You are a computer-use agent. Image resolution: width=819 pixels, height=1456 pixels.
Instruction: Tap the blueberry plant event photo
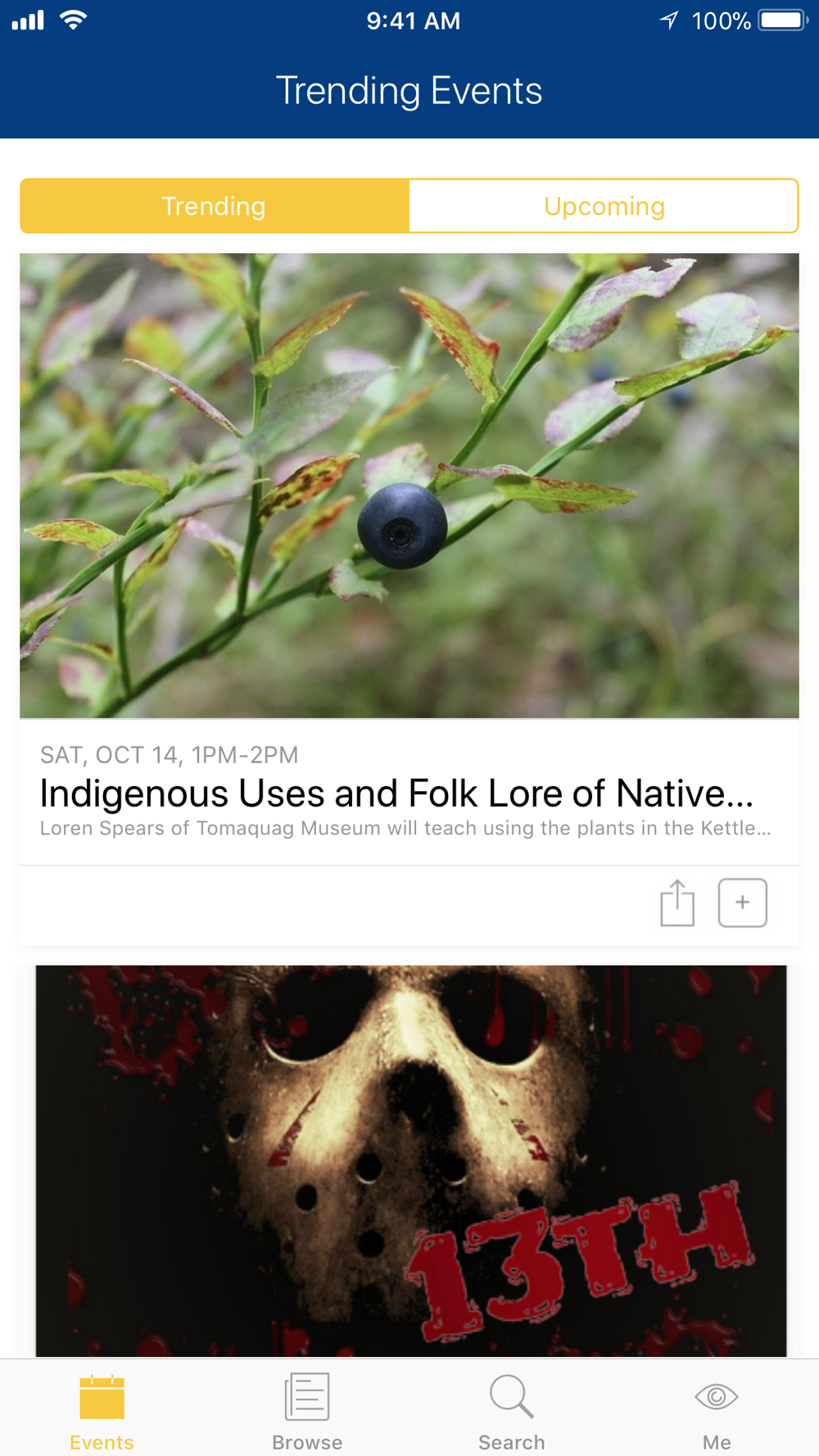point(409,486)
